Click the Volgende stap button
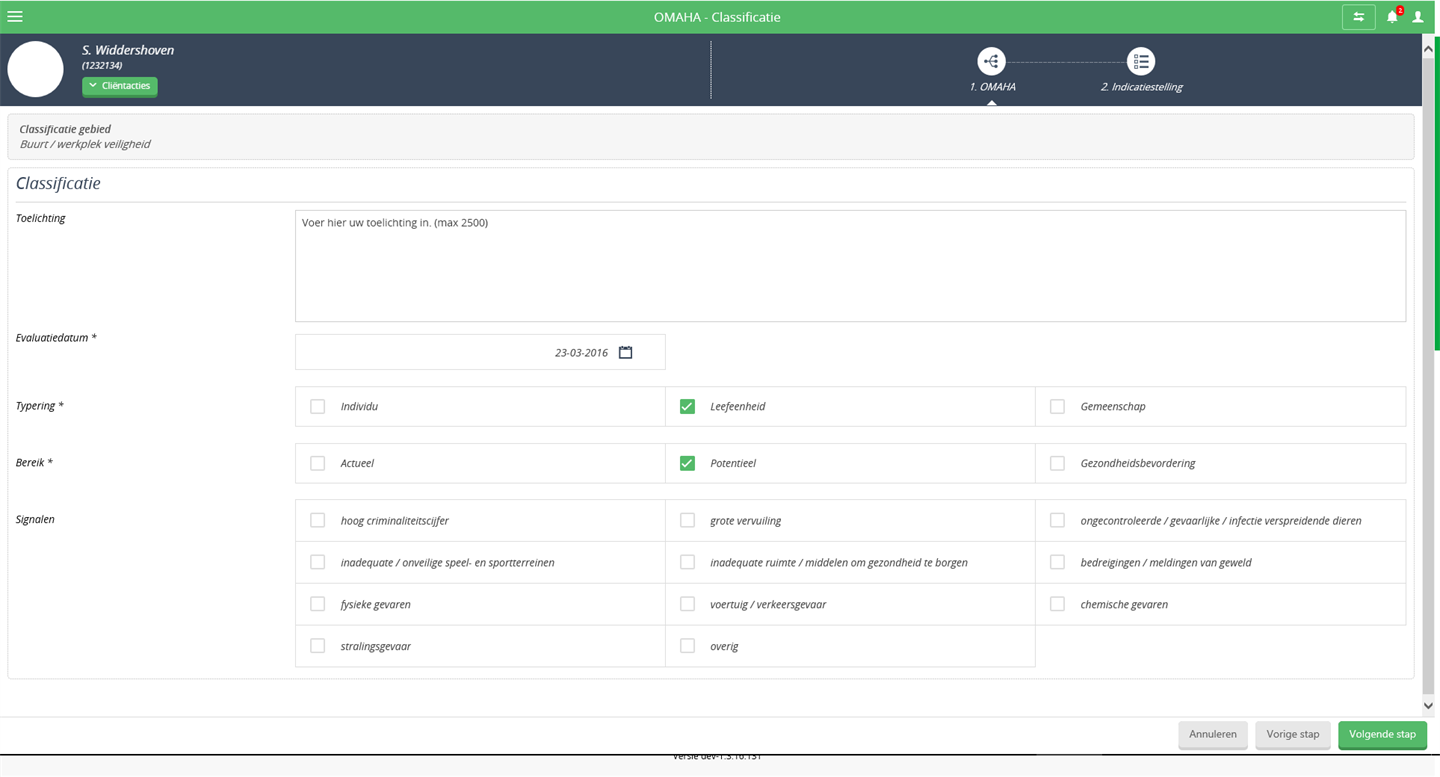Viewport: 1440px width, 777px height. pyautogui.click(x=1382, y=735)
